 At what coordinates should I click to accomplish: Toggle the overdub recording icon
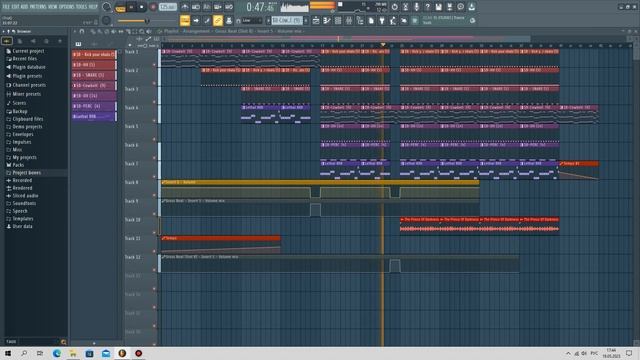tap(218, 7)
